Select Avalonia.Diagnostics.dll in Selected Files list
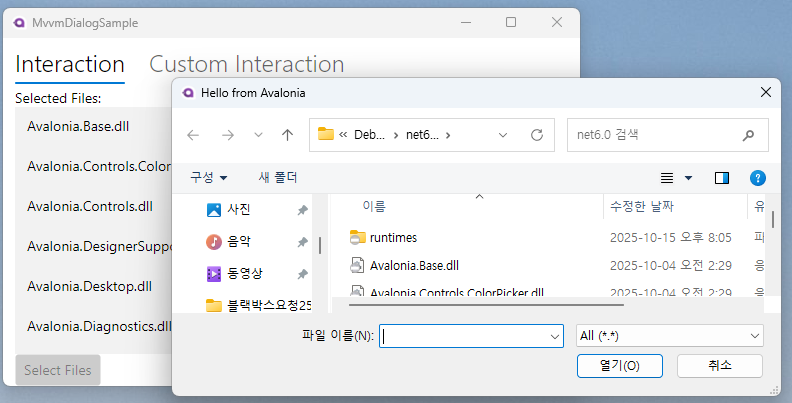 click(99, 326)
